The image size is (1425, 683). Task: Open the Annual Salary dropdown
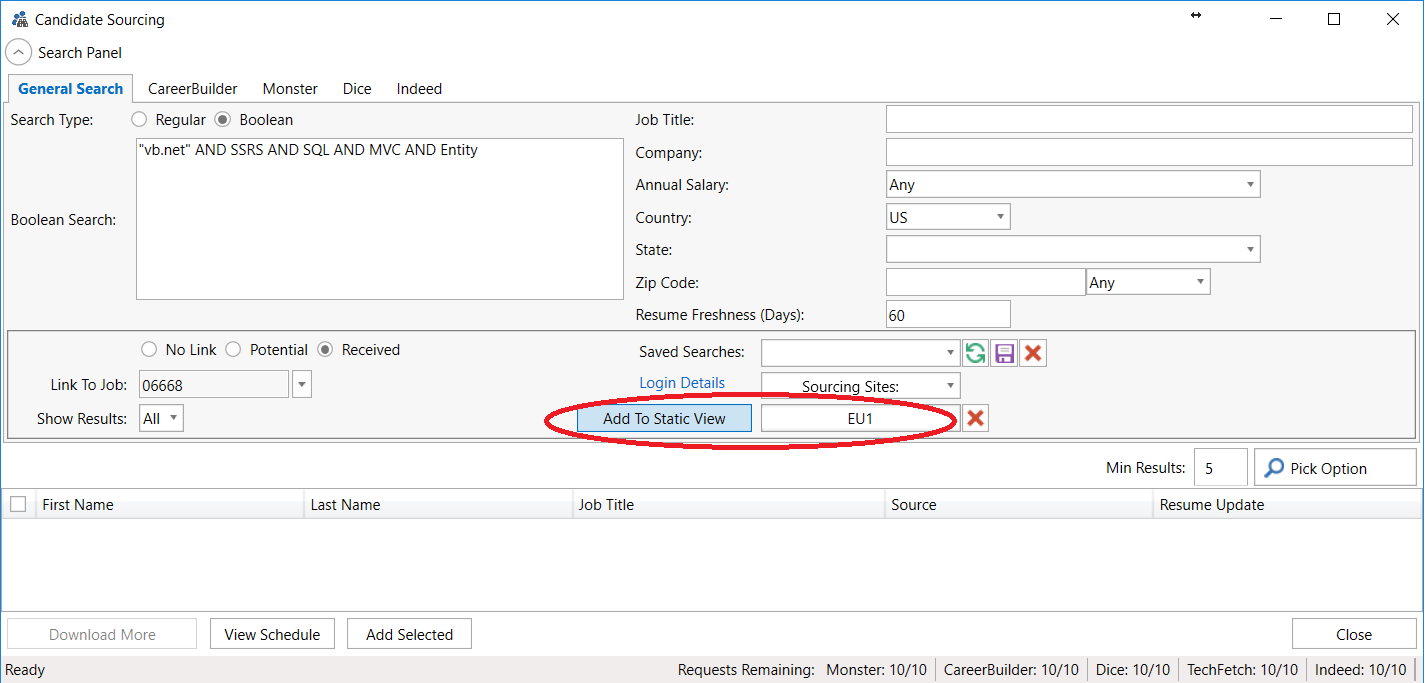(1073, 185)
